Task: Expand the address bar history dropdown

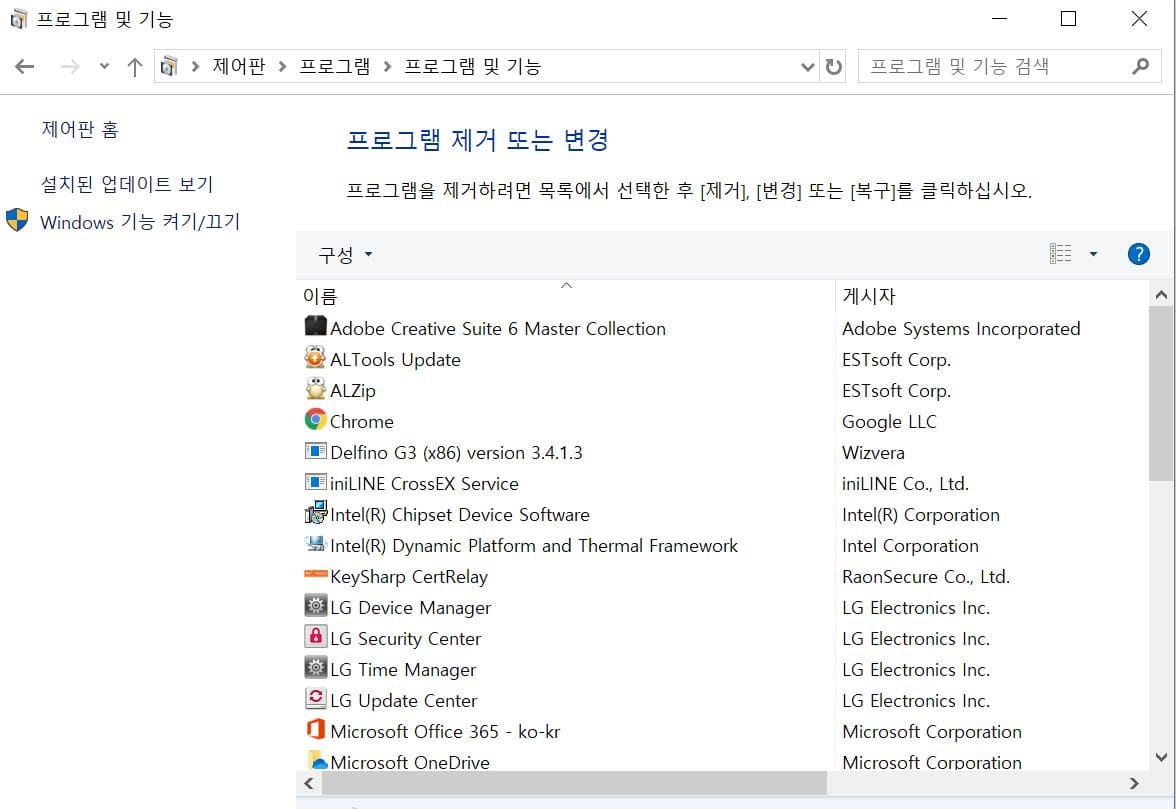Action: (807, 67)
